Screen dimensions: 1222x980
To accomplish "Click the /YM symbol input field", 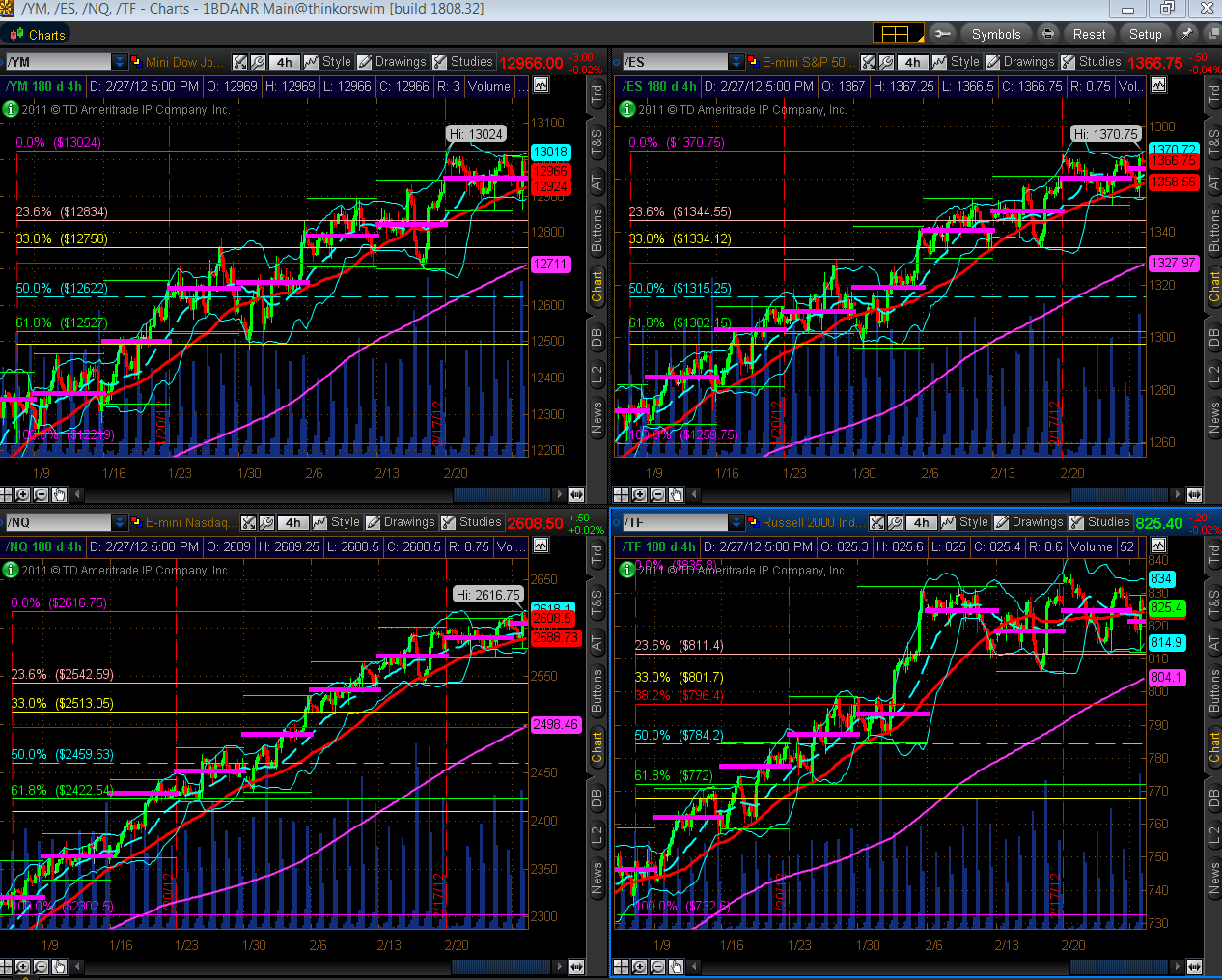I will pos(58,62).
